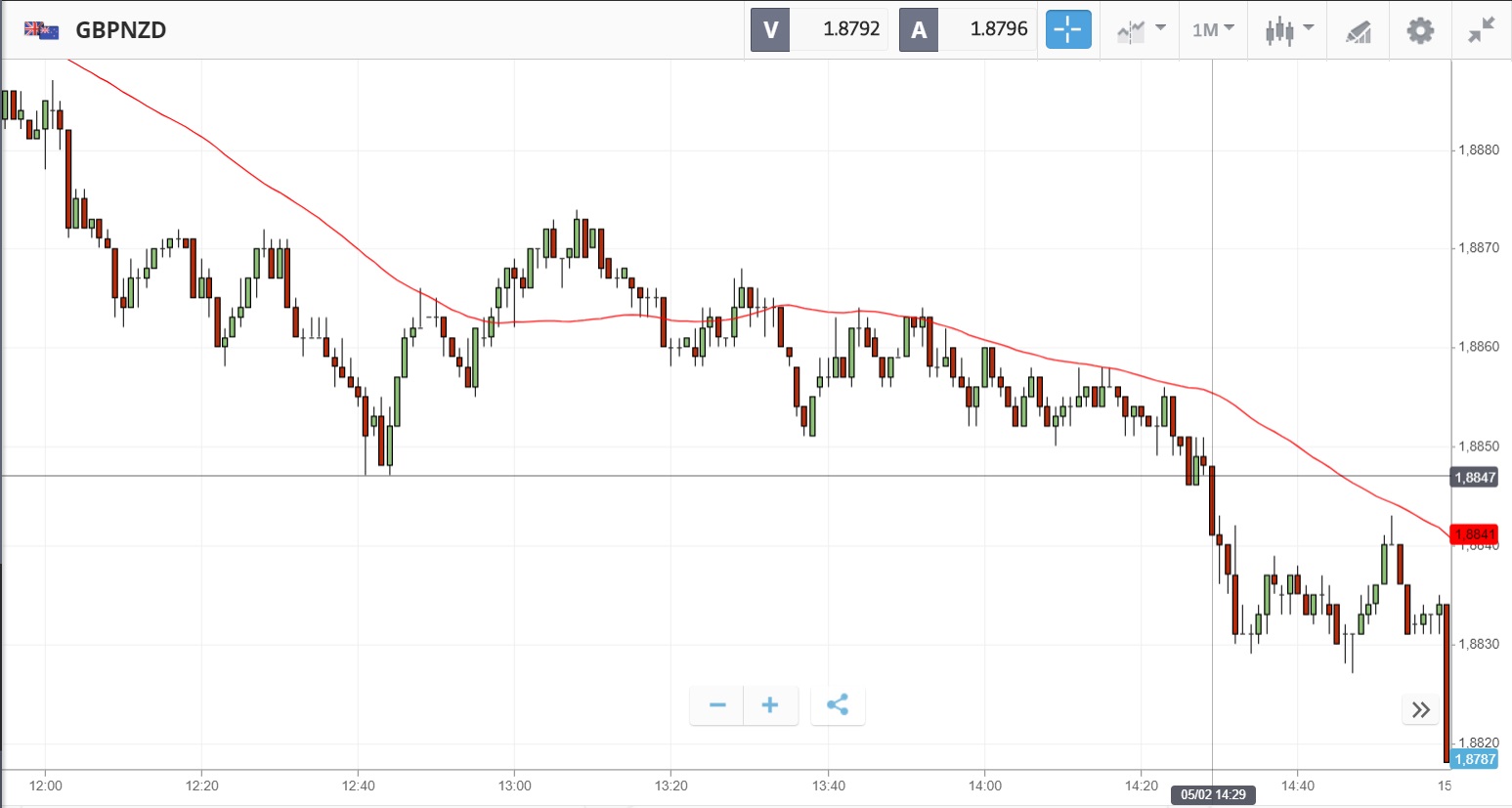Click the red moving average 1.8841 label

tap(1474, 534)
